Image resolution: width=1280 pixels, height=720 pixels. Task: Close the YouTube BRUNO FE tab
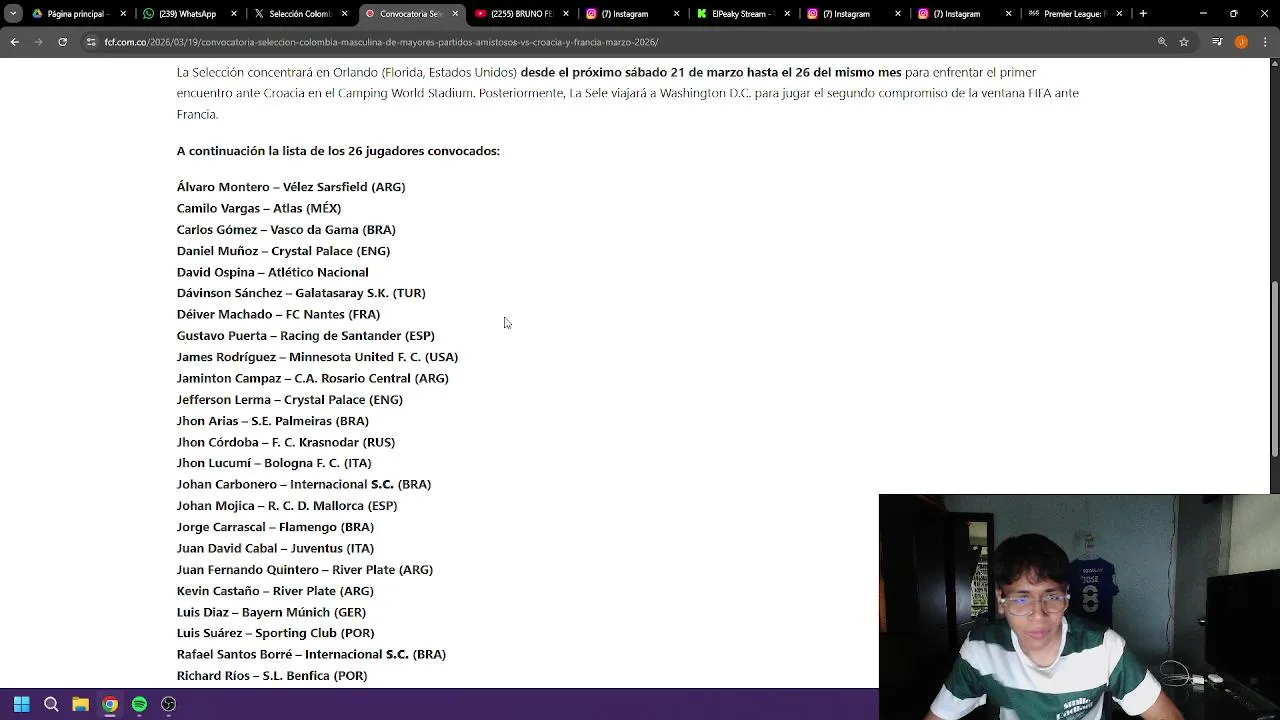(566, 14)
